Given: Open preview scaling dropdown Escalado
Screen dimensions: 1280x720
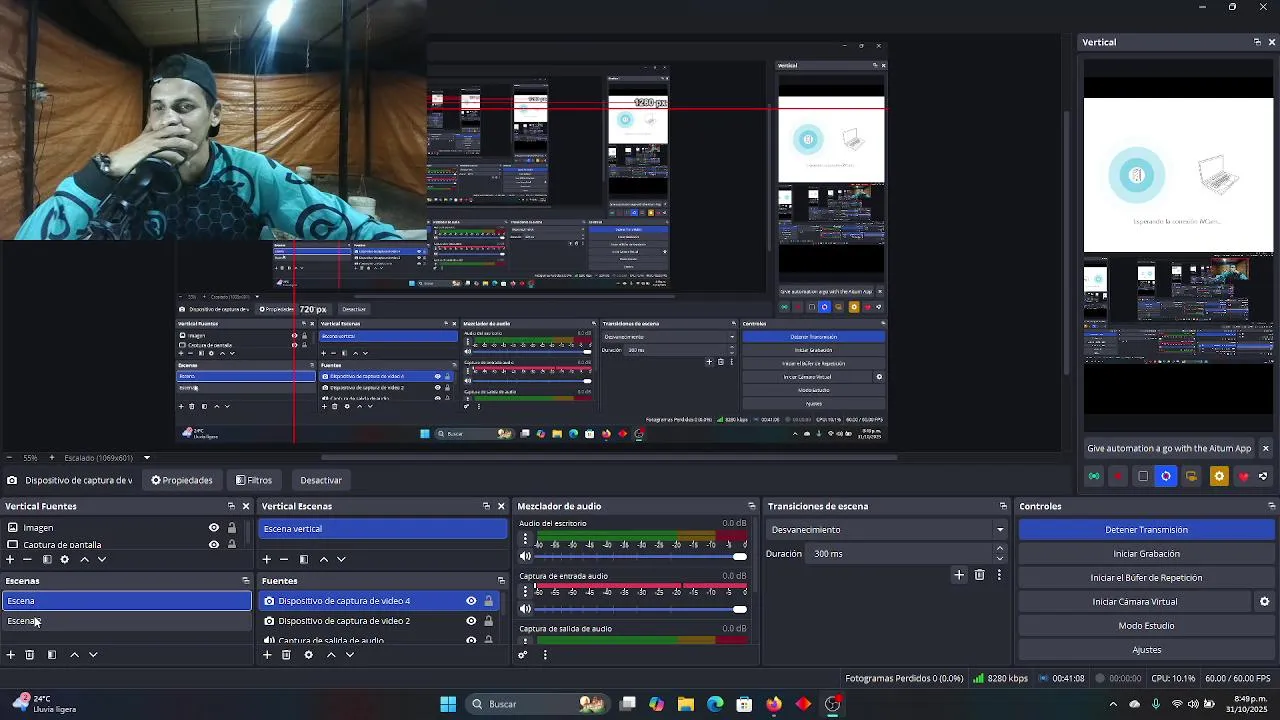Looking at the screenshot, I should pos(146,458).
